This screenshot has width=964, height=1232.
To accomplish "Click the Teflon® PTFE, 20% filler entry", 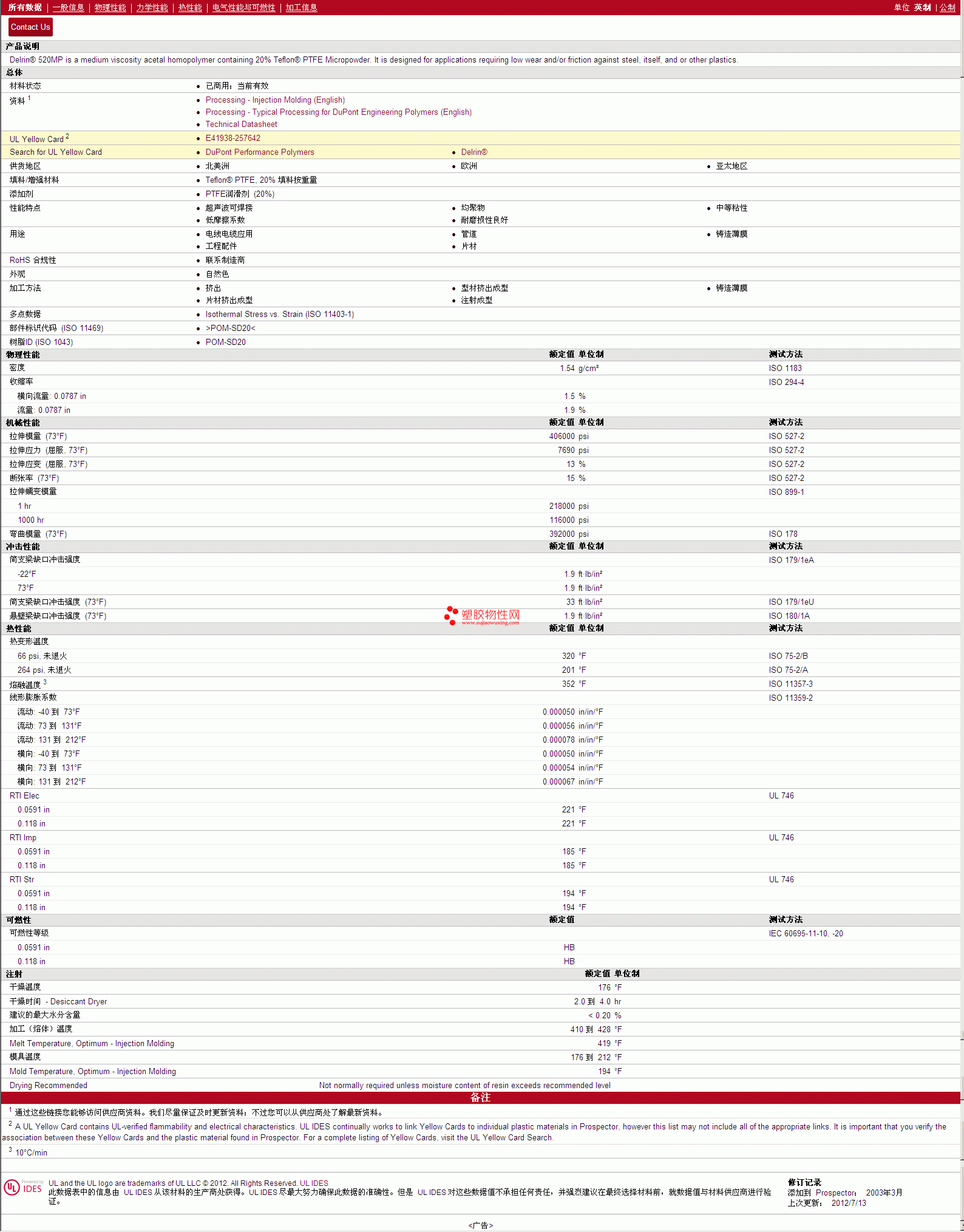I will click(x=261, y=180).
